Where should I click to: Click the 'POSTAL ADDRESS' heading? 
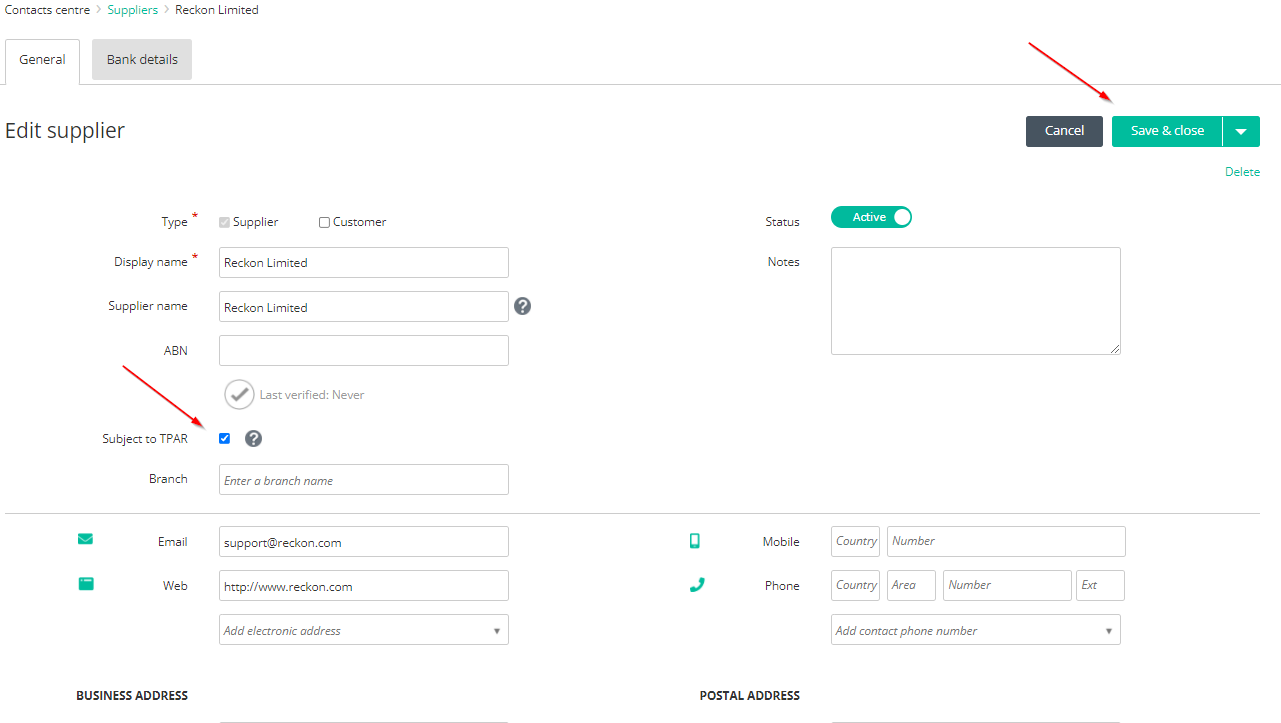(x=750, y=695)
